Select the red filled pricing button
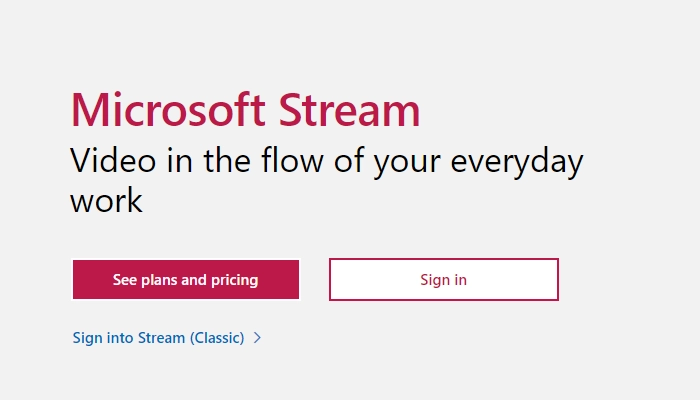700x400 pixels. [x=185, y=280]
